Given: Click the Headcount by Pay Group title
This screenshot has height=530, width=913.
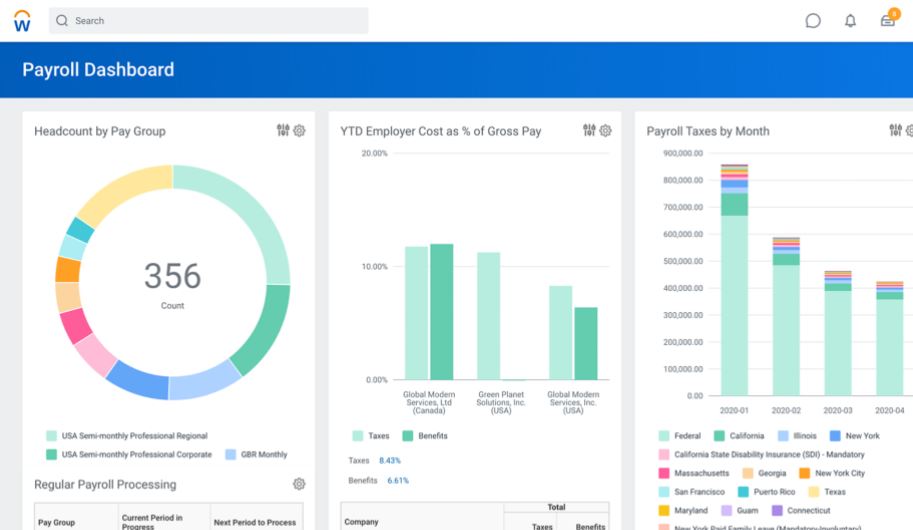Looking at the screenshot, I should [100, 132].
